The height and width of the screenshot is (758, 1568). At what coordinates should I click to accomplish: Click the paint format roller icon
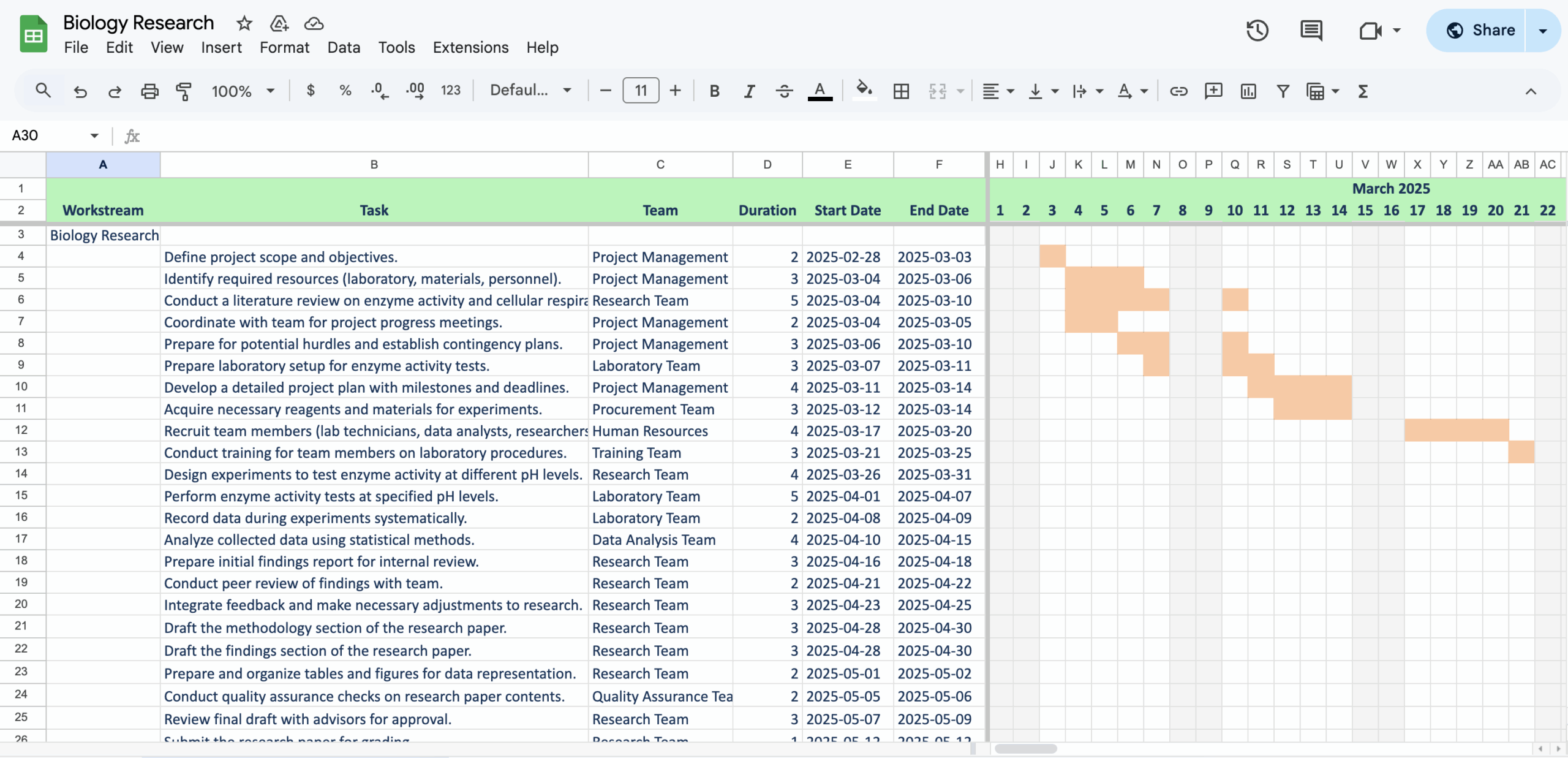tap(184, 91)
